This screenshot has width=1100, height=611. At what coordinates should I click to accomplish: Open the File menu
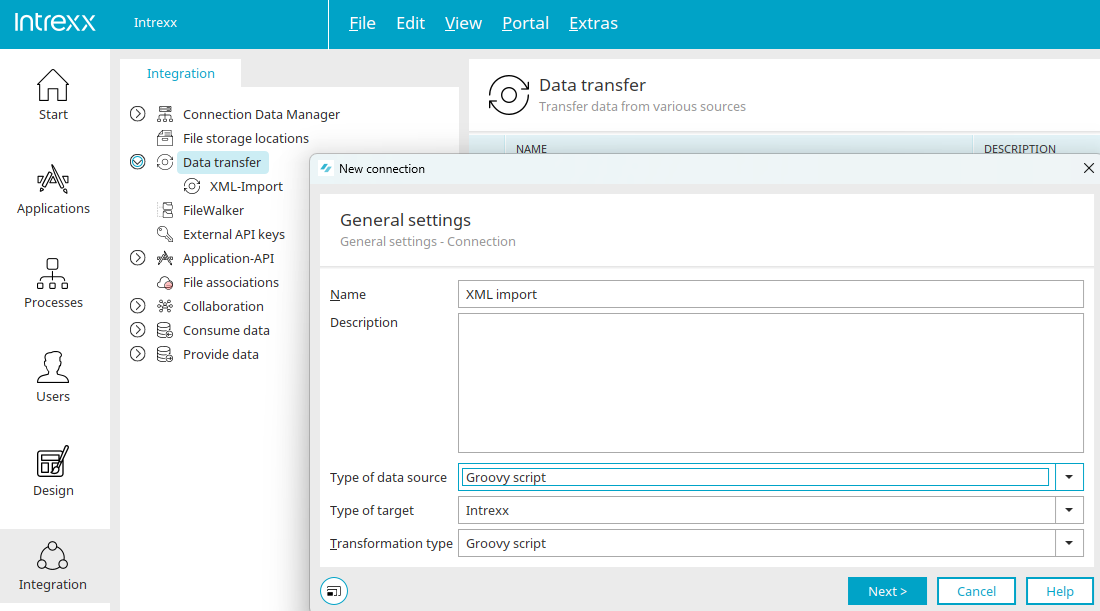point(362,23)
